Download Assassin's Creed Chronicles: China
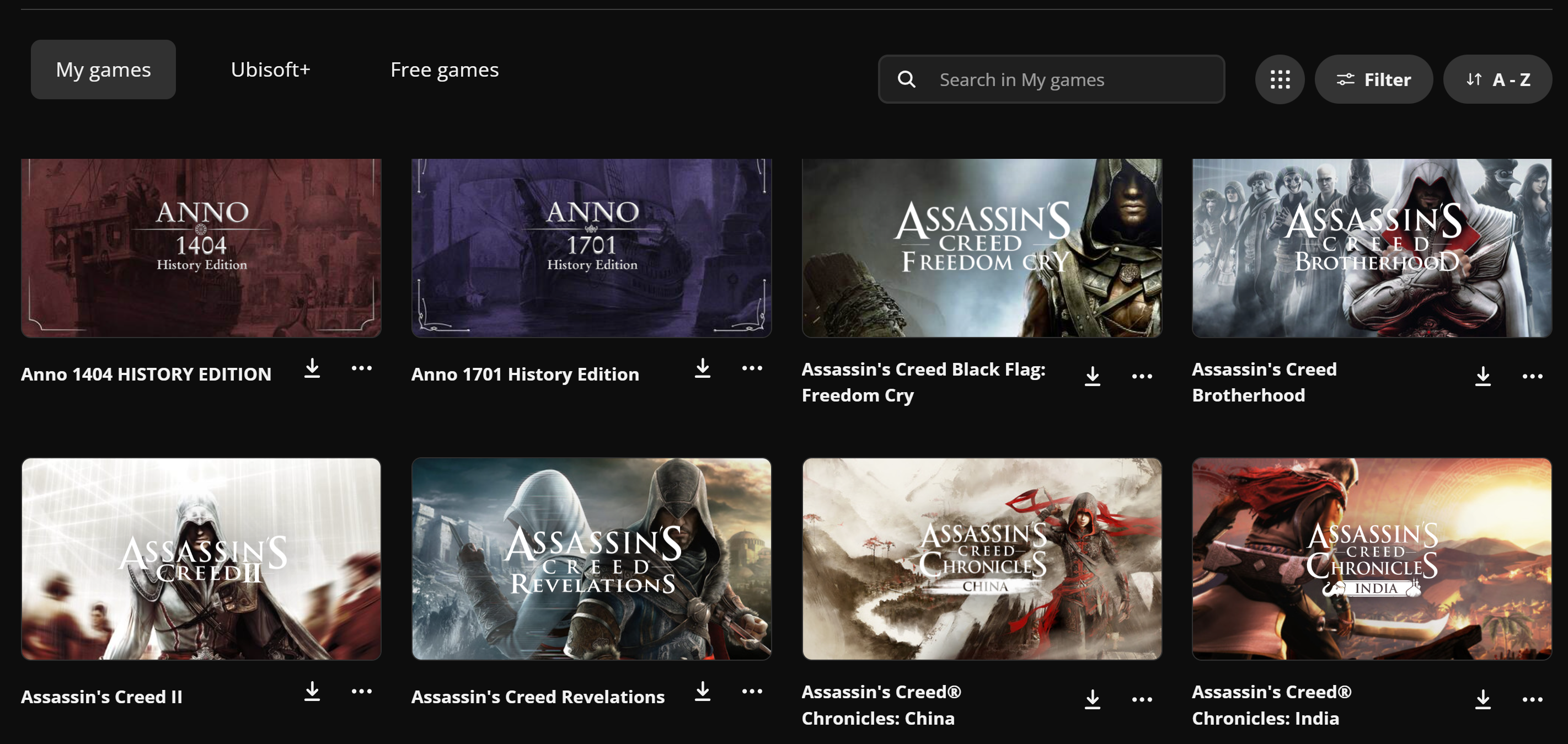The image size is (1568, 744). tap(1093, 699)
